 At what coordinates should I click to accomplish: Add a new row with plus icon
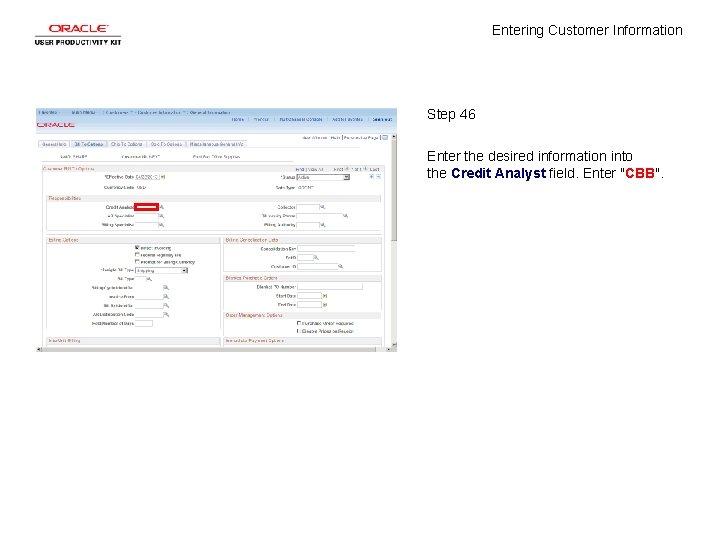coord(371,177)
